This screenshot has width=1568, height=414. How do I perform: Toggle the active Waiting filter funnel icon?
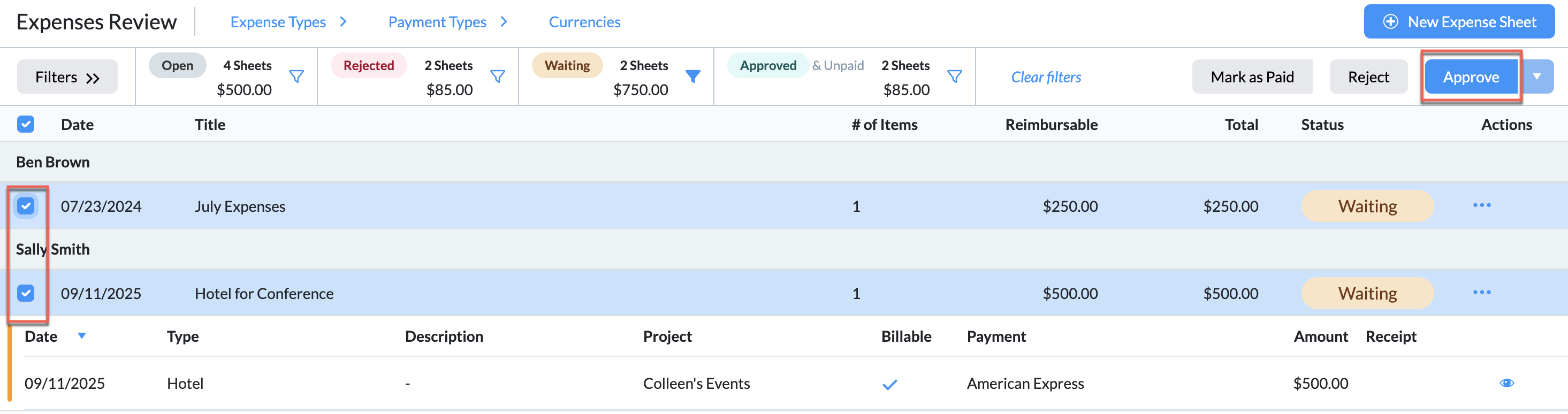pyautogui.click(x=692, y=76)
